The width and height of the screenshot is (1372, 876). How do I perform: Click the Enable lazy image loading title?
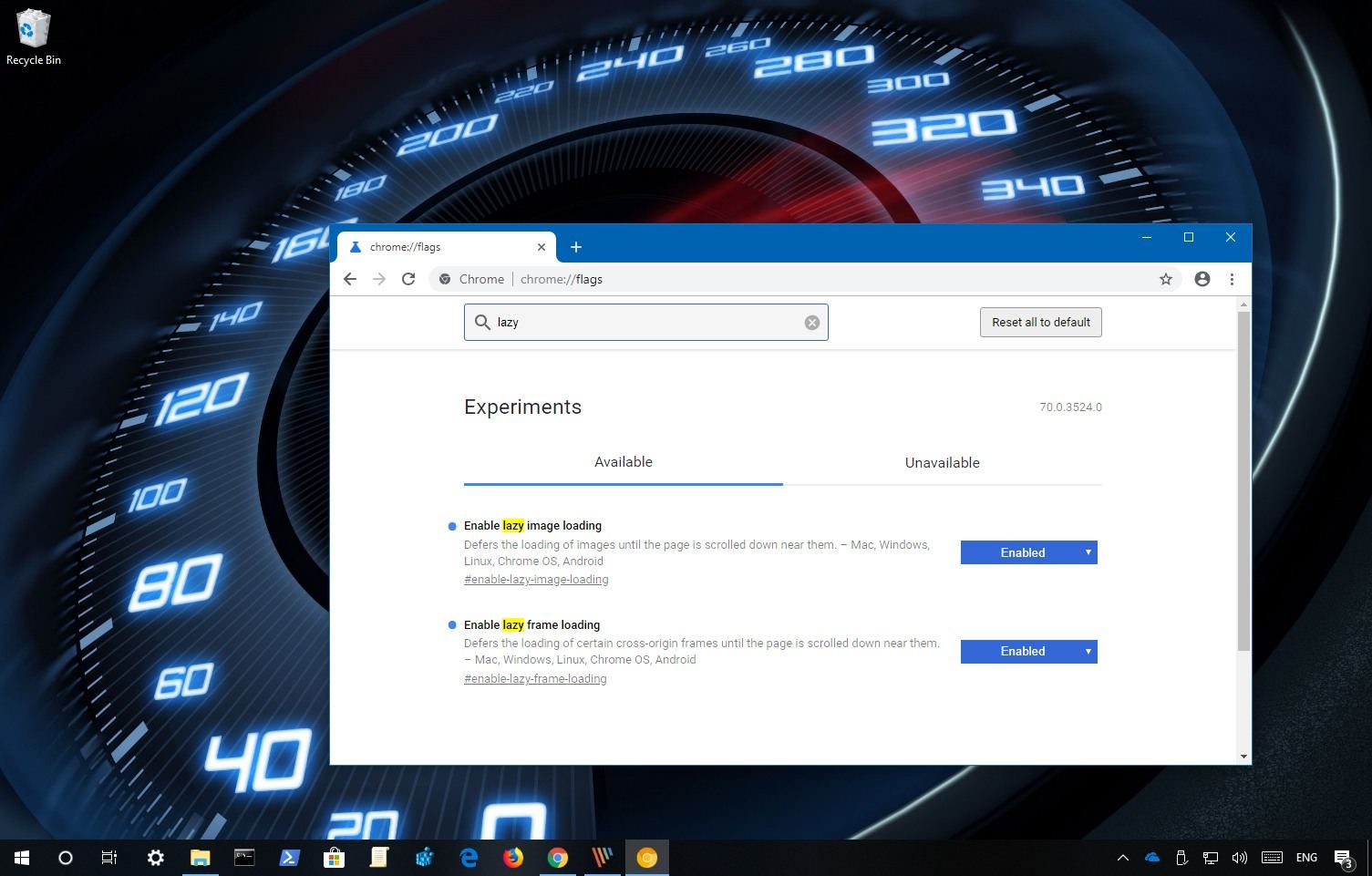[532, 526]
